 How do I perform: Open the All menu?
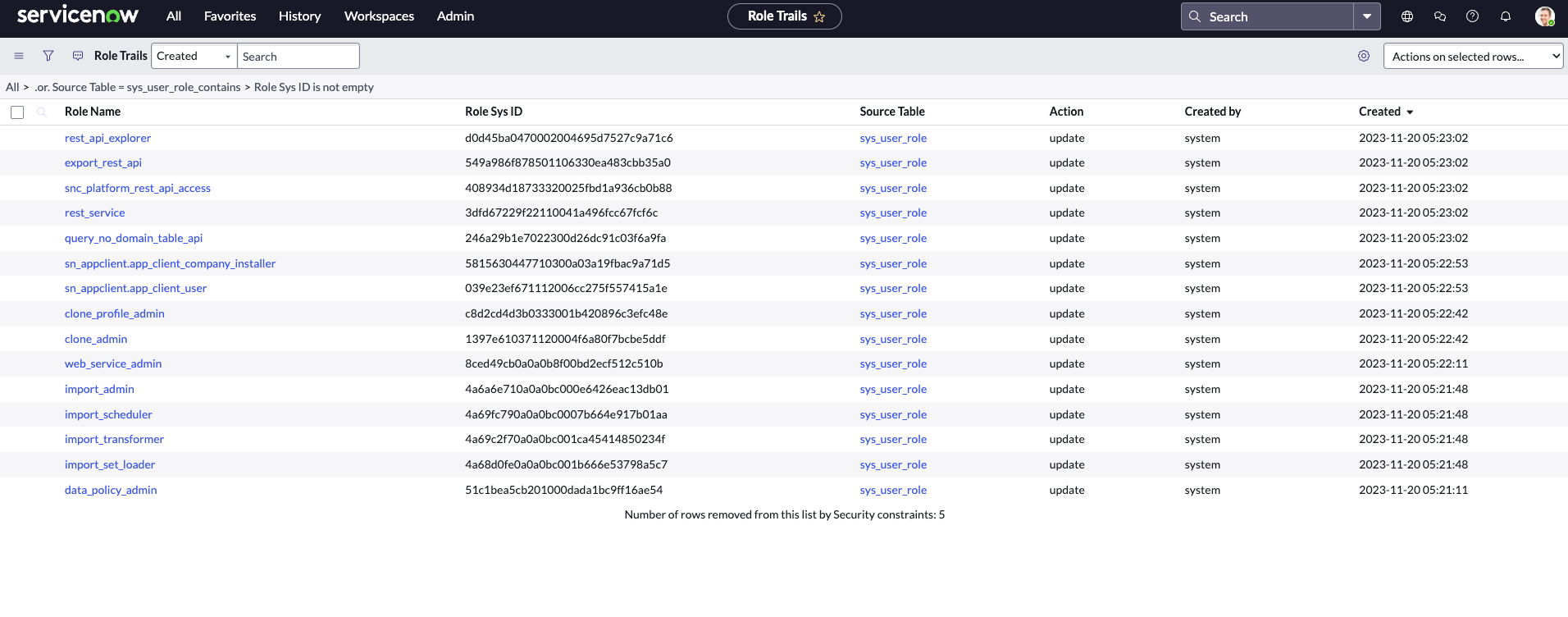174,16
